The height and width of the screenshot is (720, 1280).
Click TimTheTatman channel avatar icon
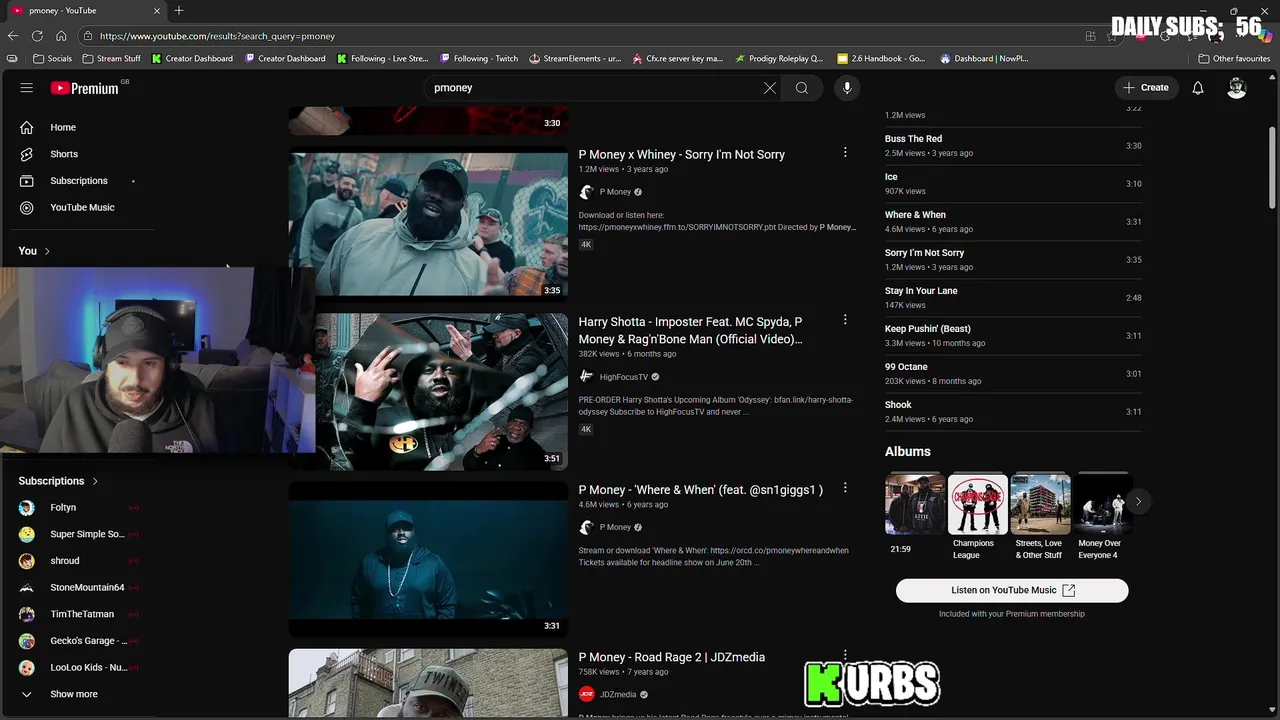[x=27, y=614]
